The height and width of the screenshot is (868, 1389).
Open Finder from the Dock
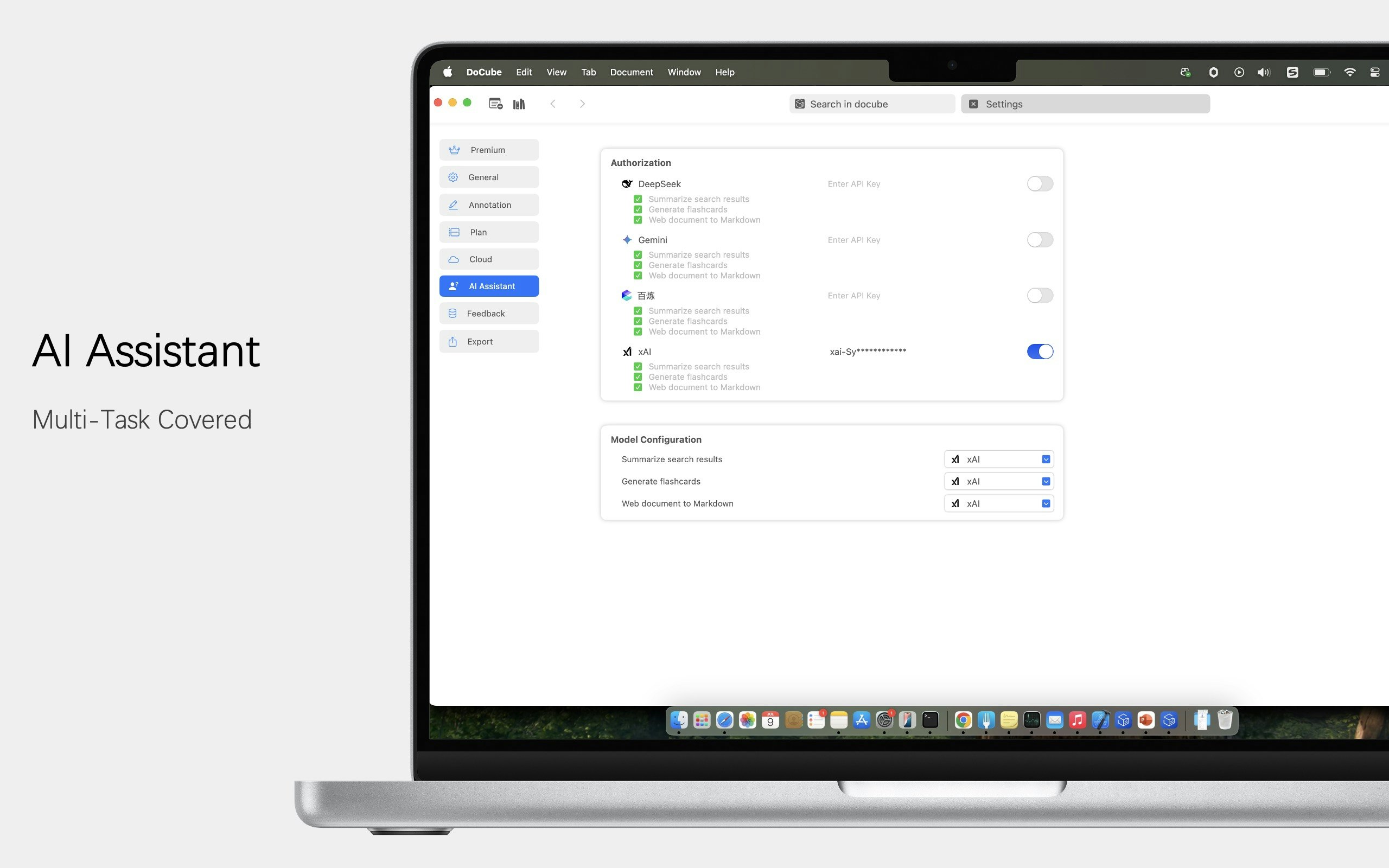(x=679, y=719)
